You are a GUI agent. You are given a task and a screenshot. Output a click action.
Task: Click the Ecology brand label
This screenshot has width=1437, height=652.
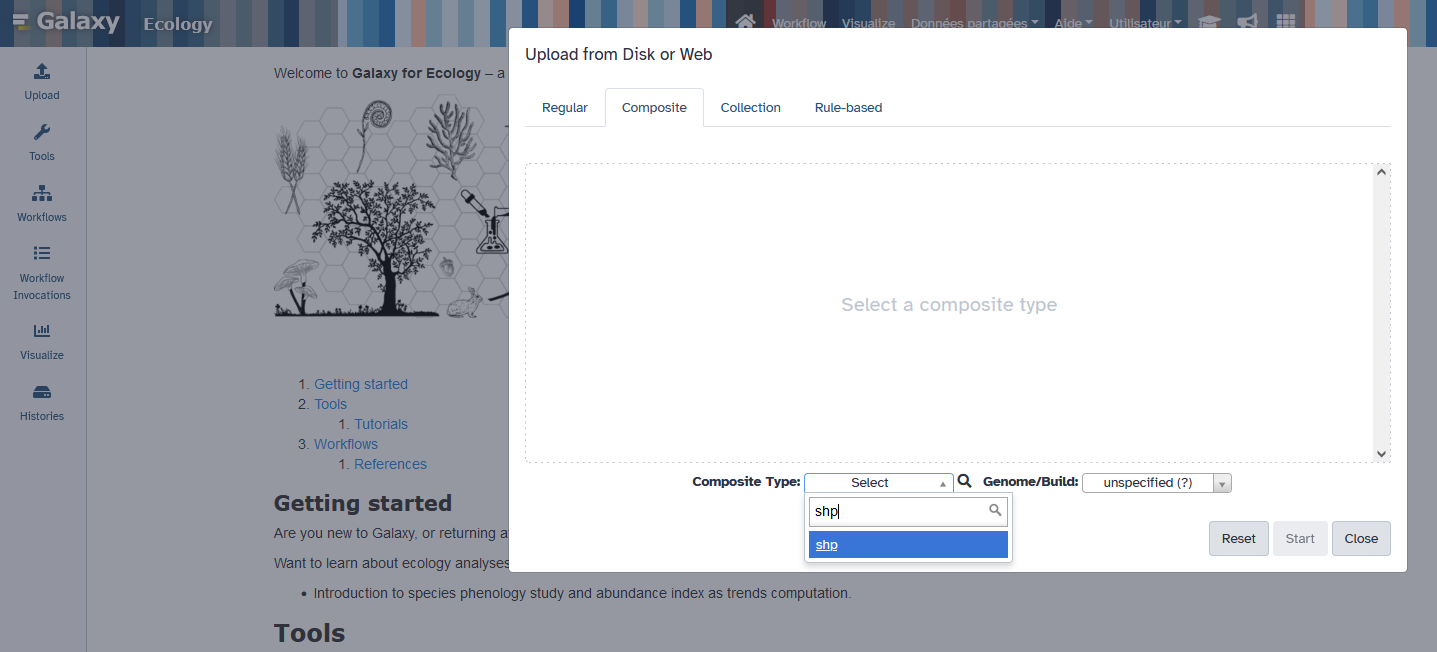(x=178, y=24)
